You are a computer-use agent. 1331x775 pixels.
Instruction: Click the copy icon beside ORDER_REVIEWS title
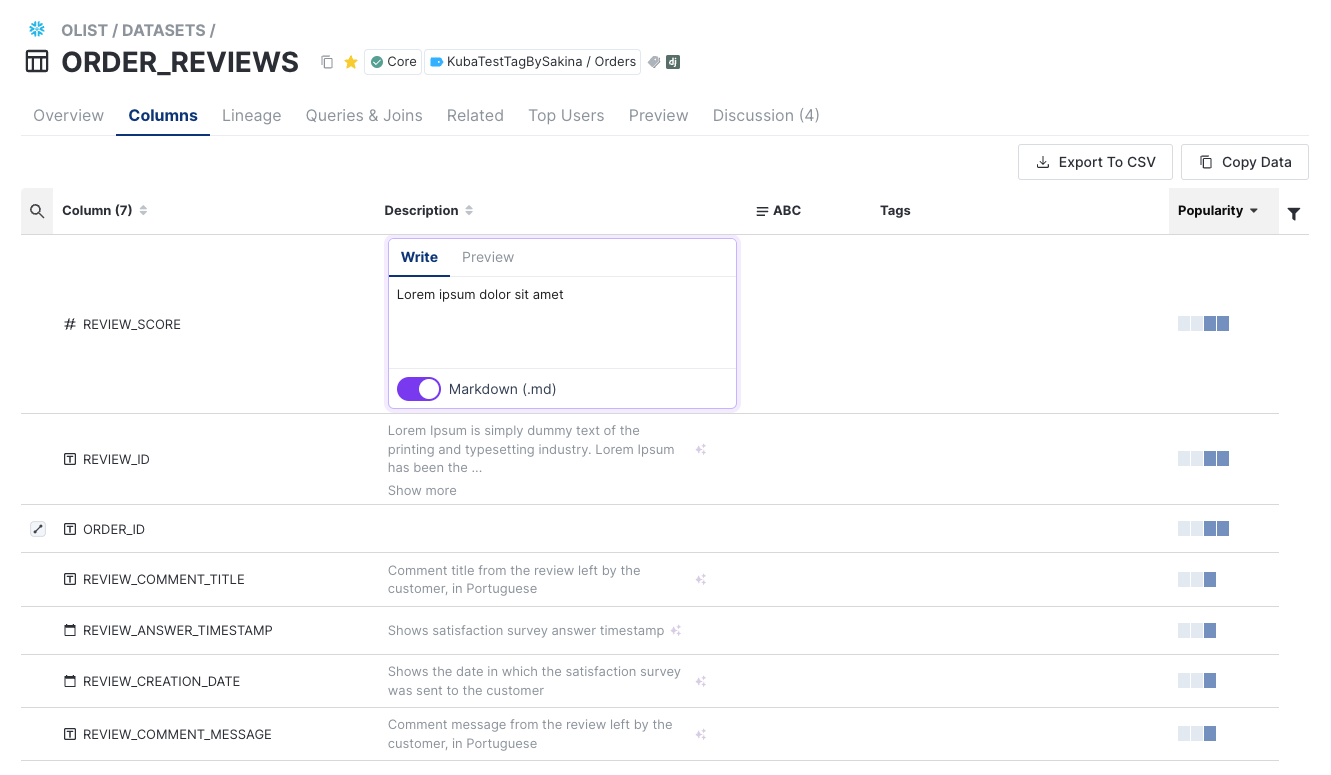coord(327,62)
